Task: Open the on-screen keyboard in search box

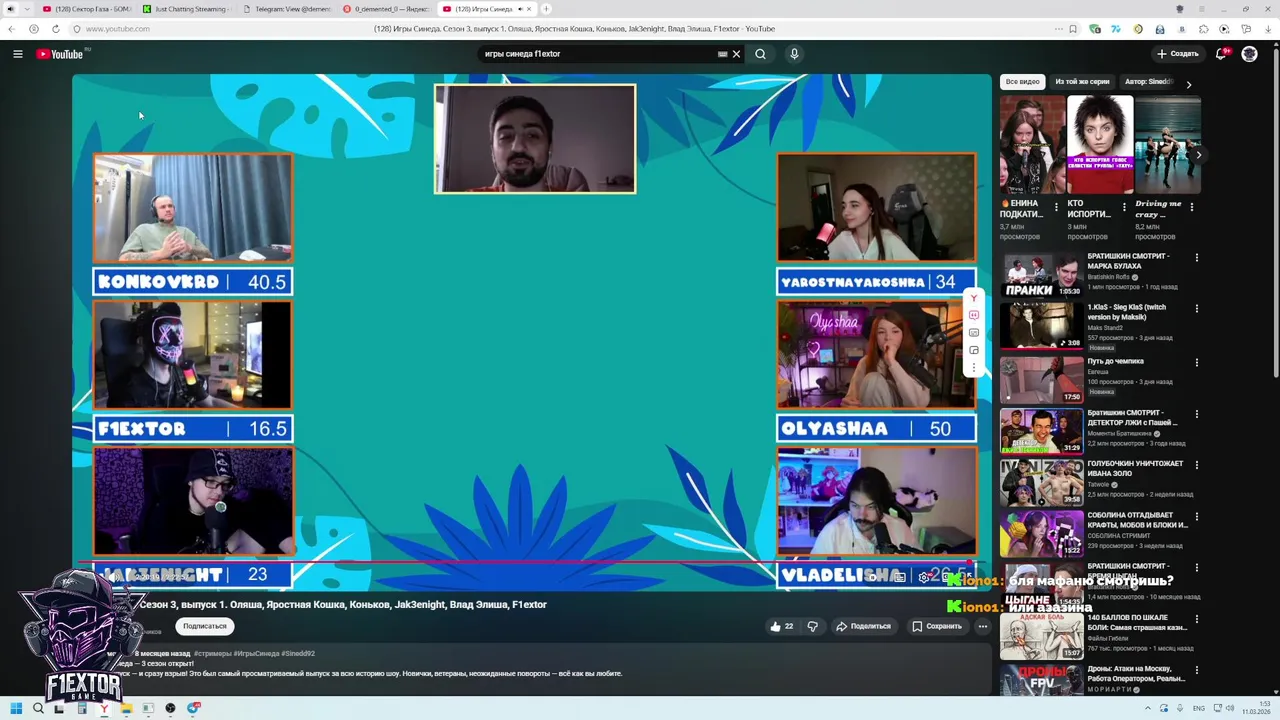Action: click(x=722, y=54)
